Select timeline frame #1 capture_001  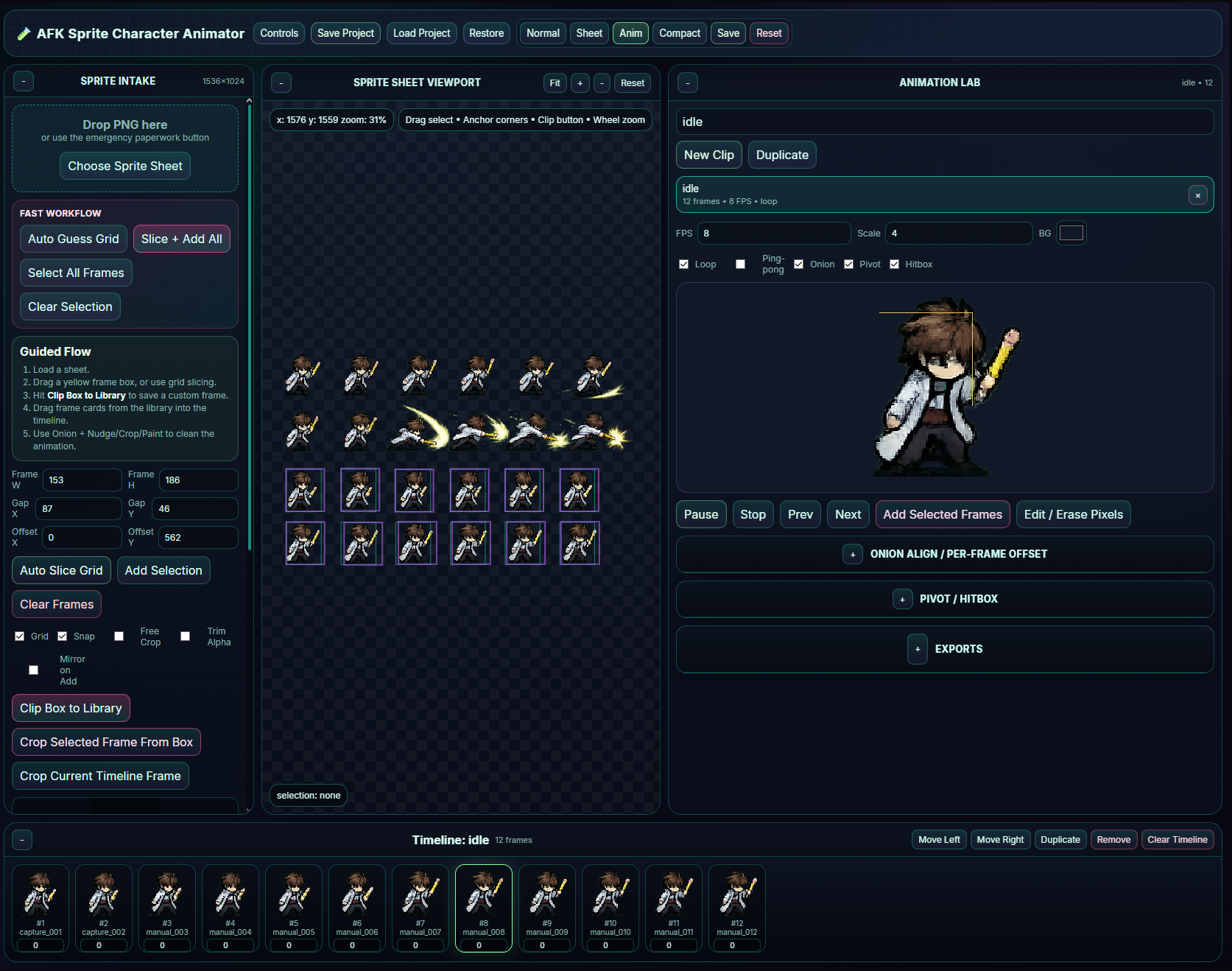pyautogui.click(x=41, y=908)
